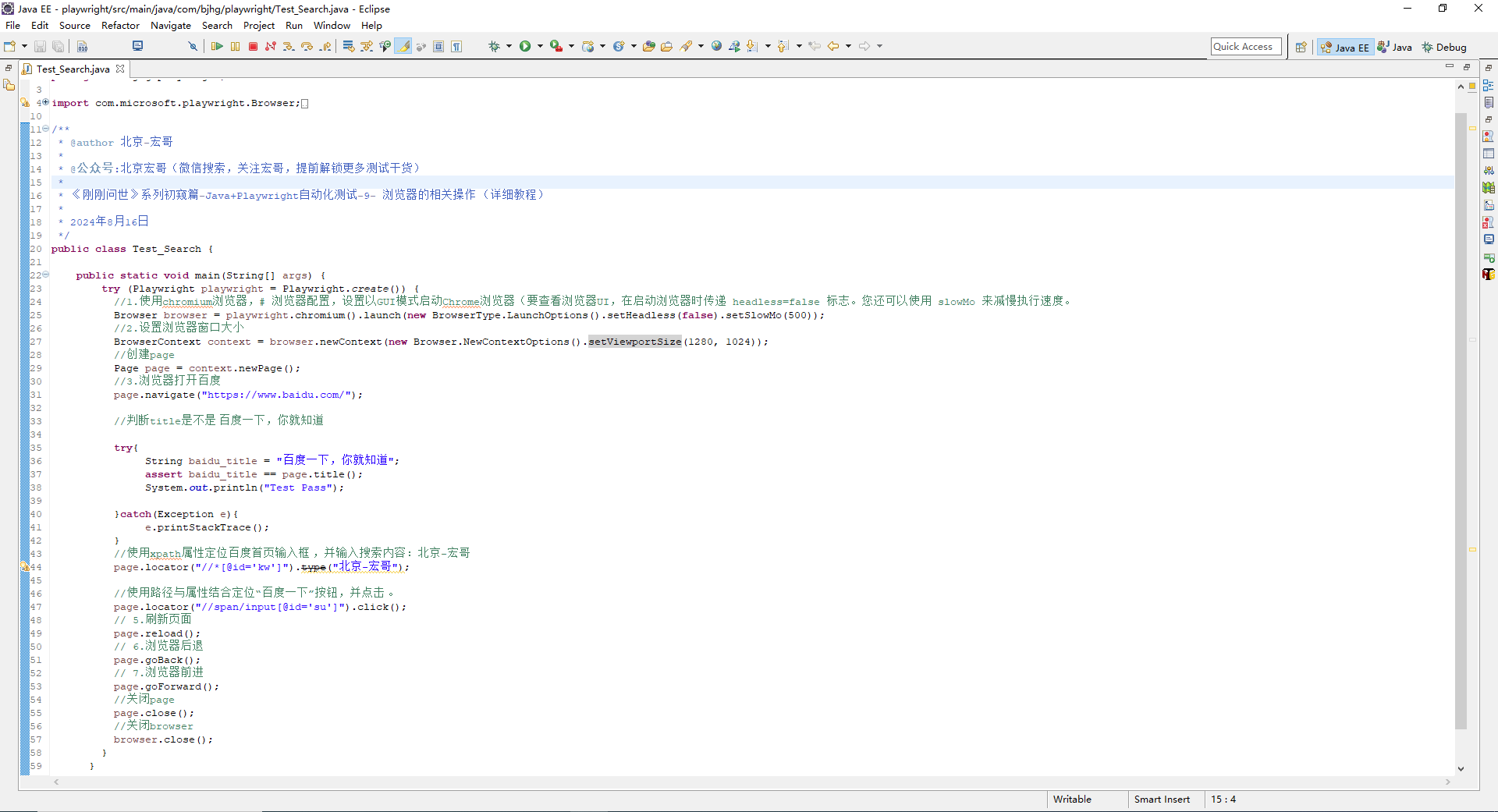Open the Refactor menu
This screenshot has height=812, width=1498.
(x=120, y=26)
